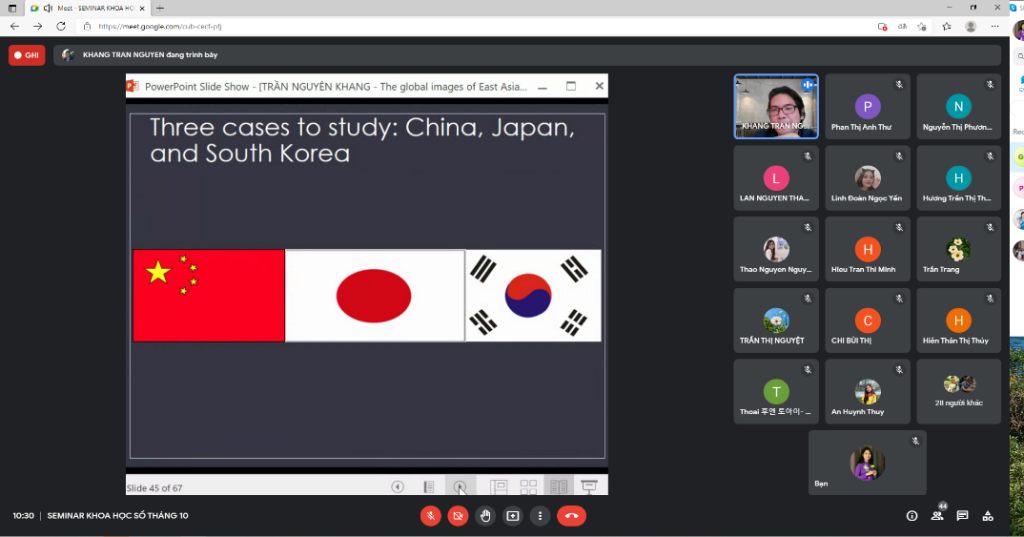This screenshot has height=537, width=1024.
Task: Click the 'SEMINAR KHOA HỌC SỐ THÁNG 10' meeting name
Action: [x=118, y=516]
